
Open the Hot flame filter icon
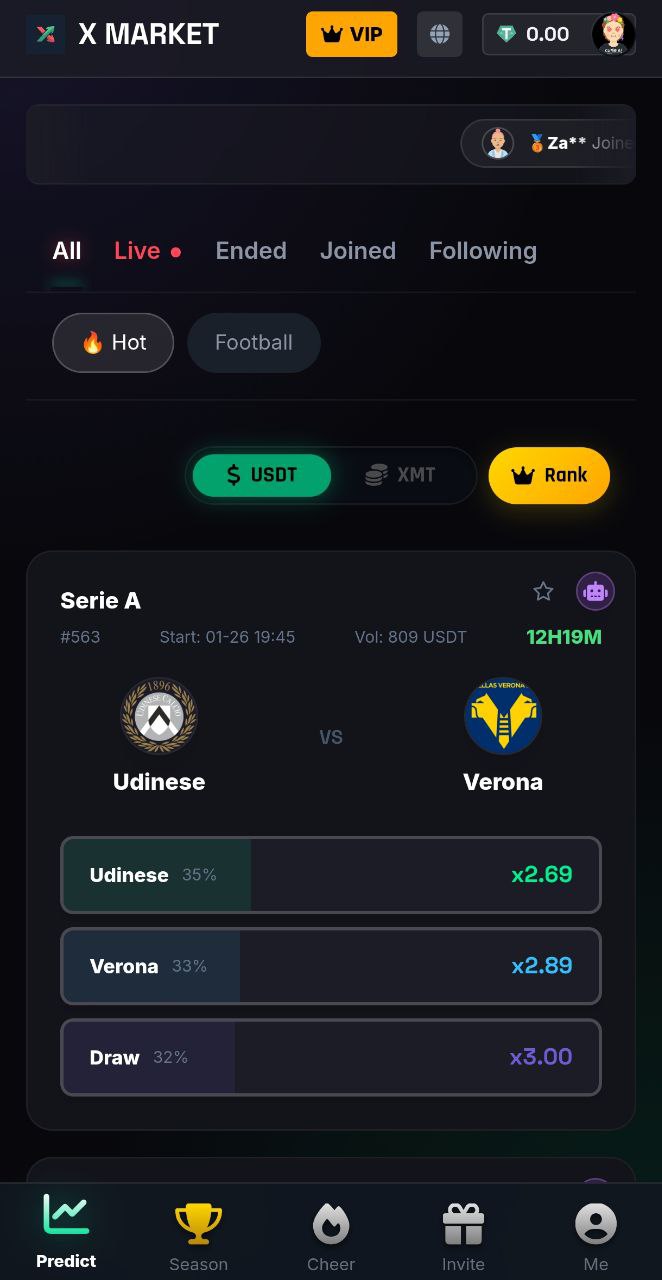93,342
